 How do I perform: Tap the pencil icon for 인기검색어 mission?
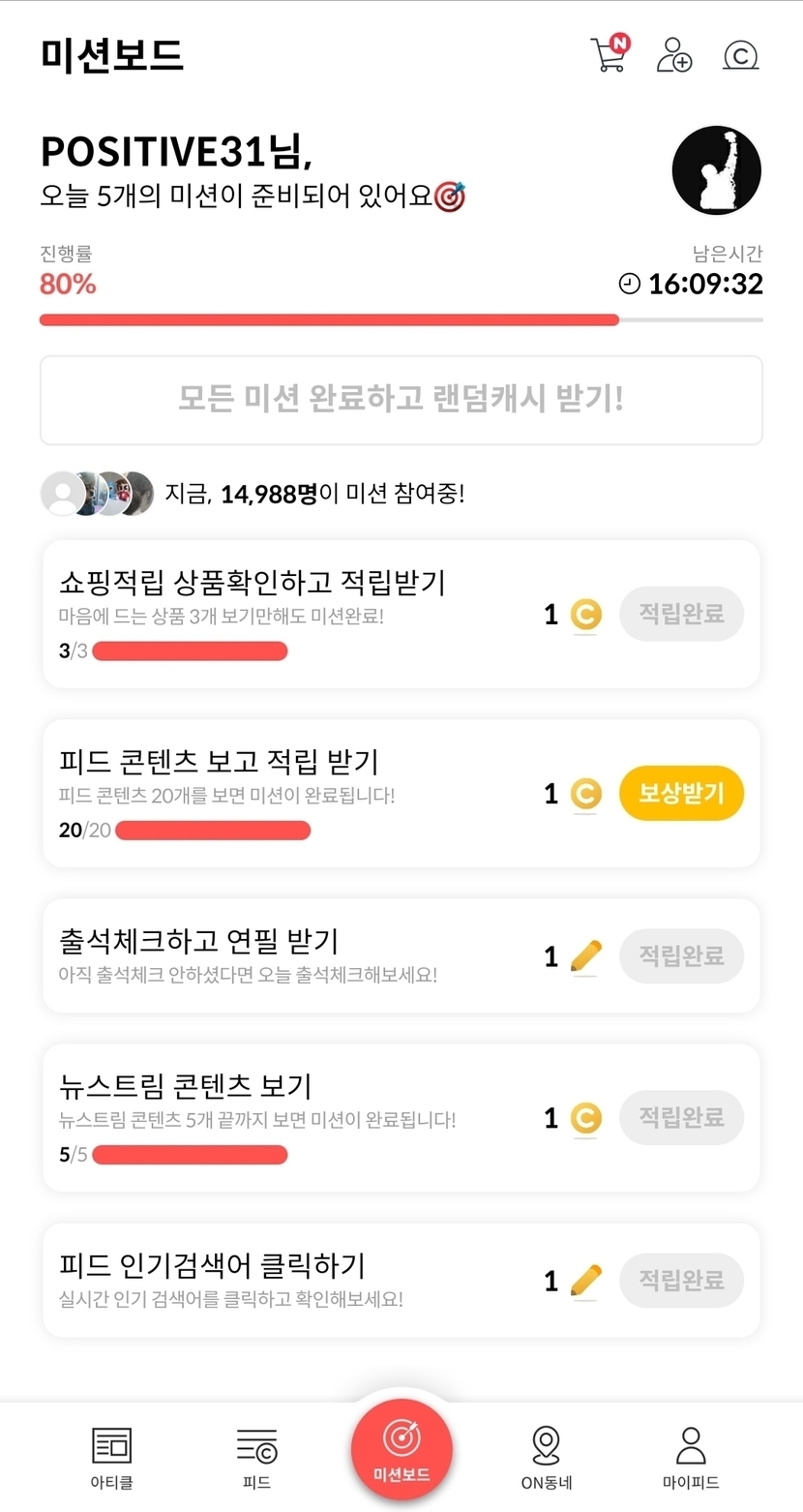(x=585, y=1281)
